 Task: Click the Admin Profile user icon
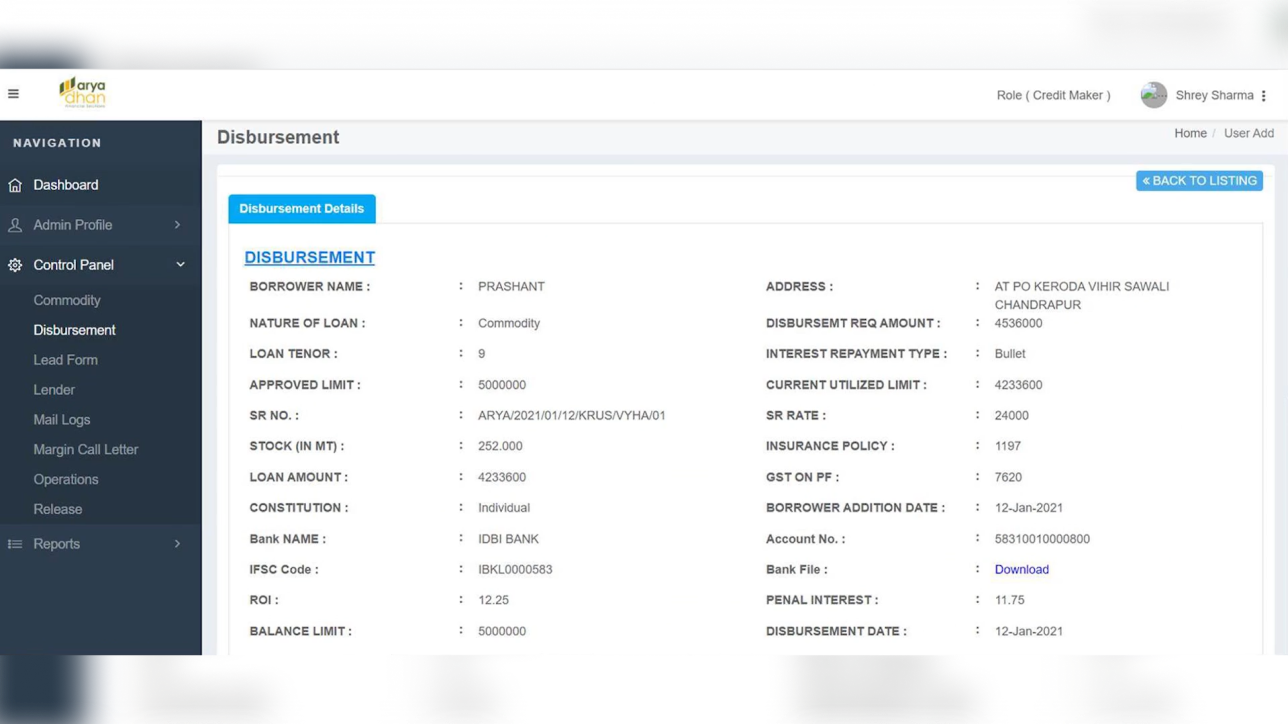tap(15, 225)
